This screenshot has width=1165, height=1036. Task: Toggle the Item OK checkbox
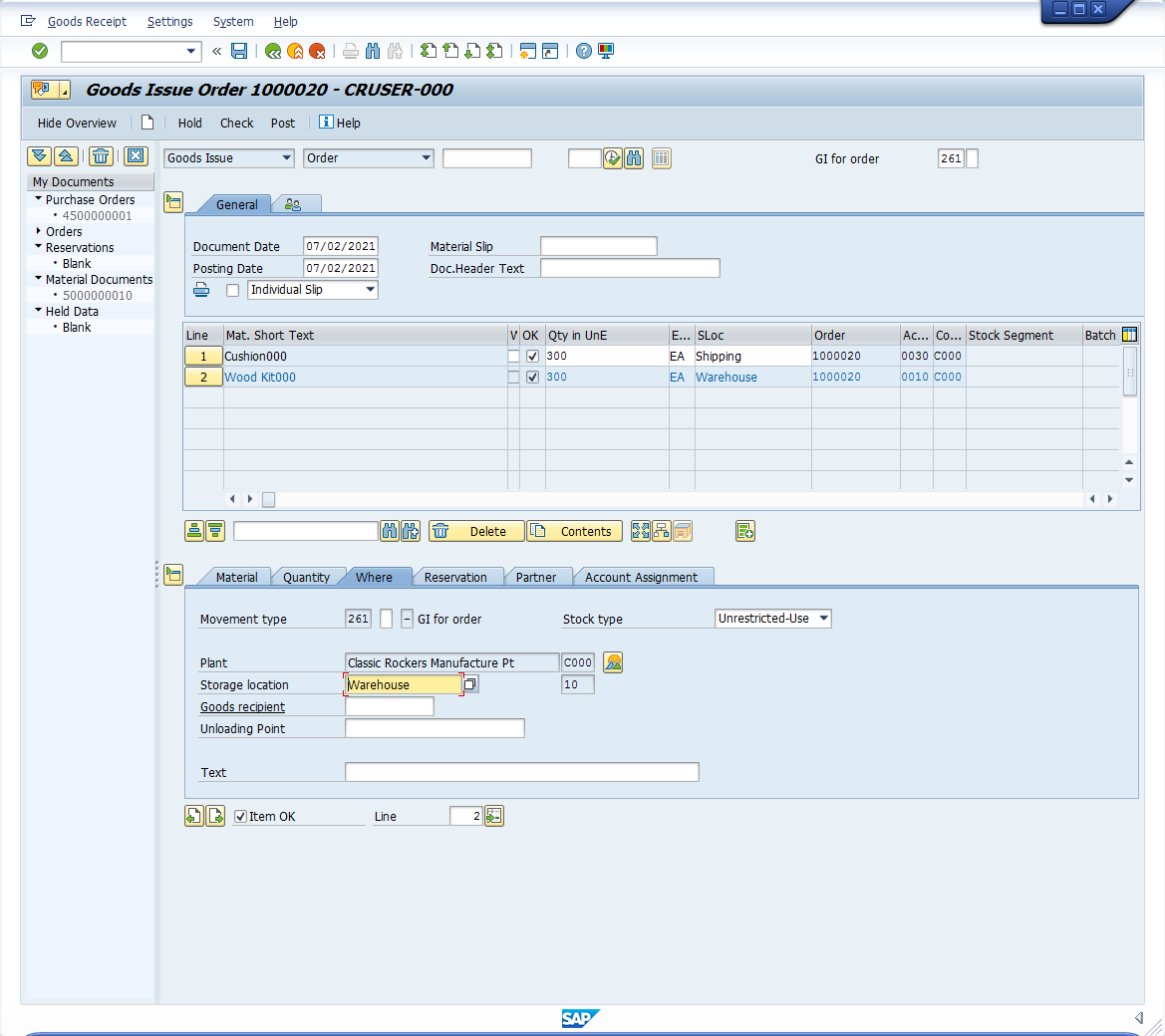[241, 816]
